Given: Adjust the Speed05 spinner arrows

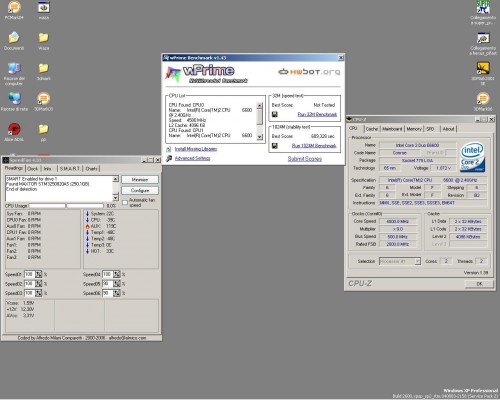Looking at the screenshot, I should 117,284.
